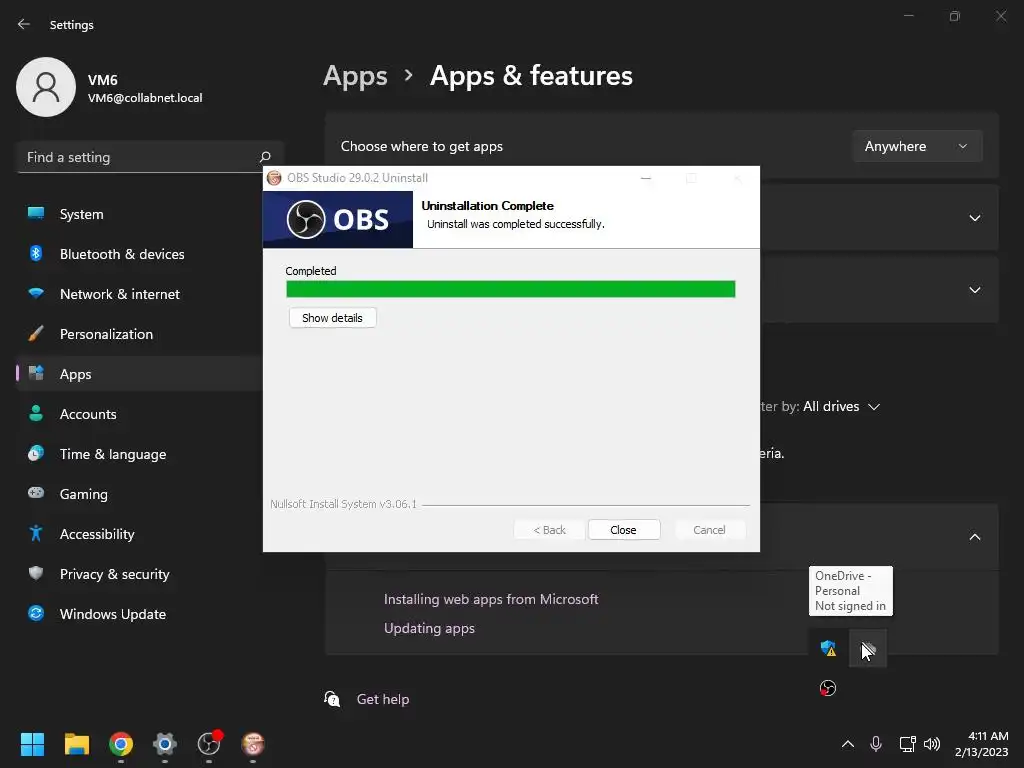Click the VM6 user avatar
The height and width of the screenshot is (768, 1024).
click(46, 87)
